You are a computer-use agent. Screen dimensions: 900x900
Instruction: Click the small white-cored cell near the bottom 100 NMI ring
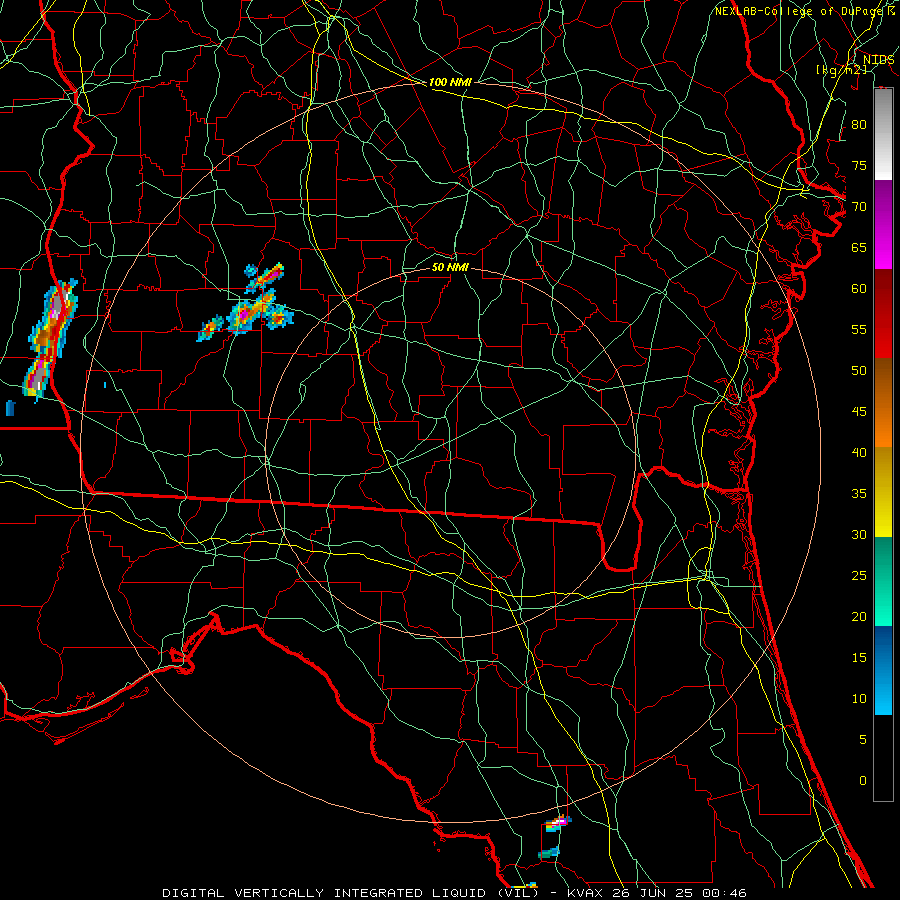coord(558,823)
